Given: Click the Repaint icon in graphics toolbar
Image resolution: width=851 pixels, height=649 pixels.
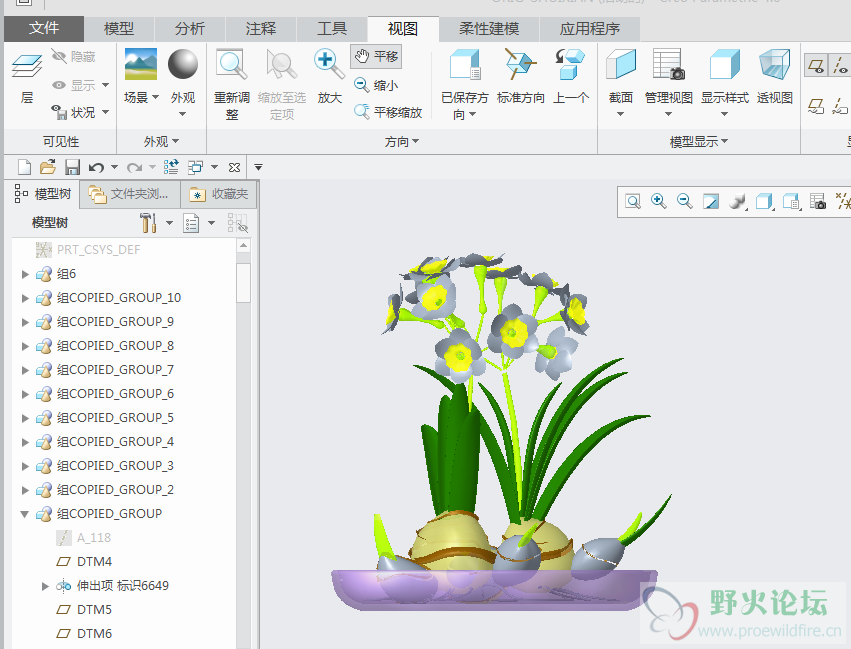Looking at the screenshot, I should tap(711, 202).
